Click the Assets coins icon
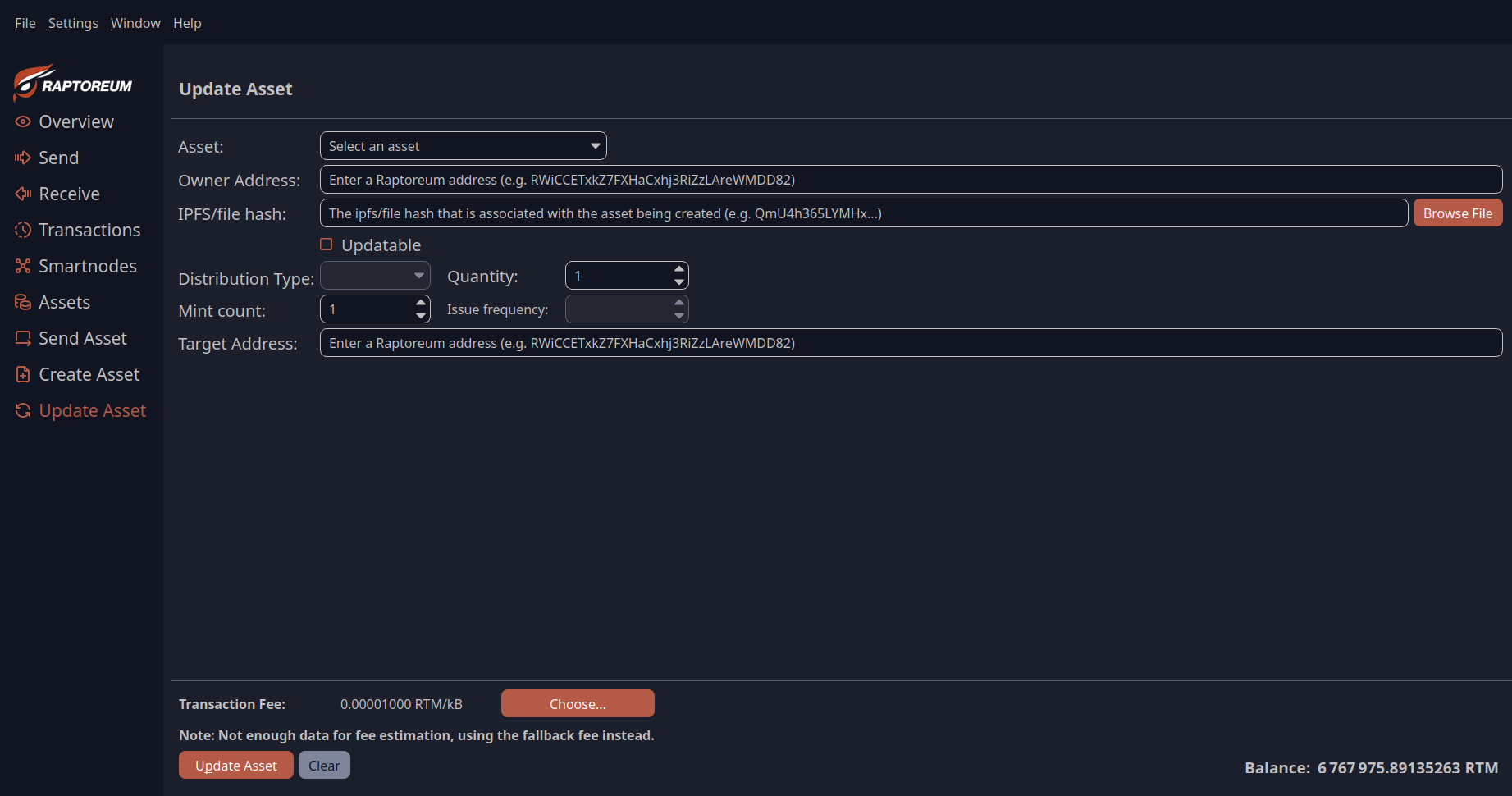This screenshot has height=796, width=1512. tap(23, 302)
